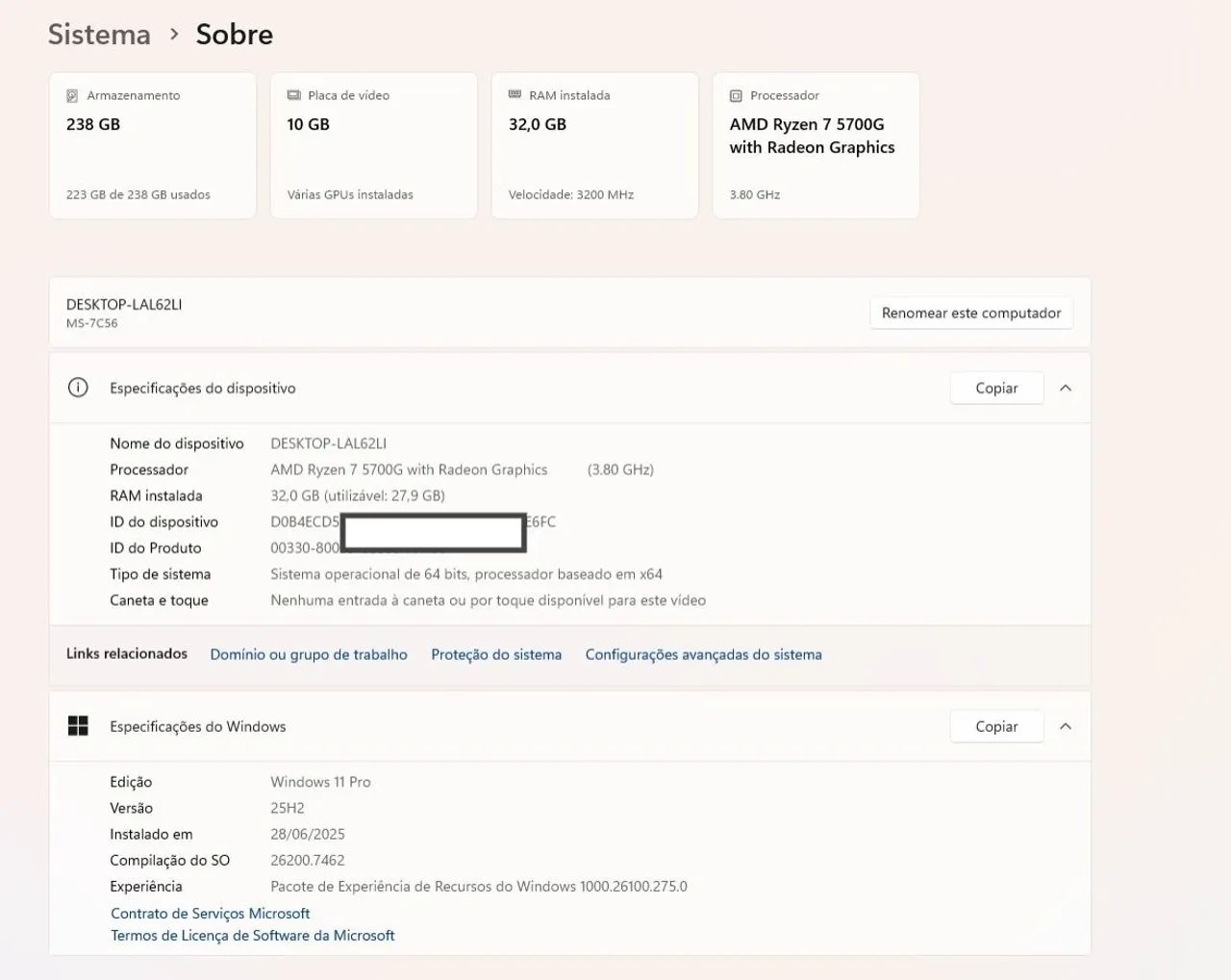Click the Nome do dispositivo value DESKTOP-LAL62LI
The width and height of the screenshot is (1231, 980).
click(329, 443)
